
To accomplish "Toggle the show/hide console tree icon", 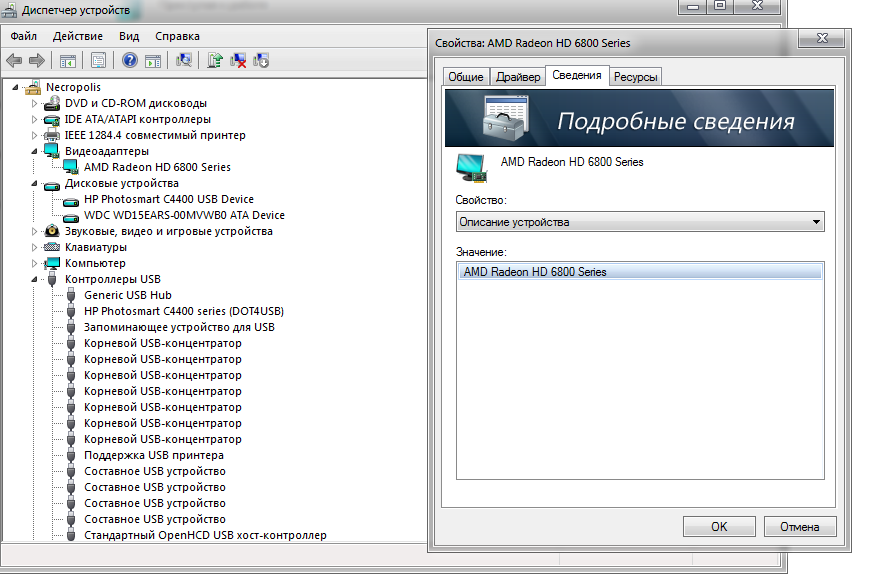I will [68, 60].
